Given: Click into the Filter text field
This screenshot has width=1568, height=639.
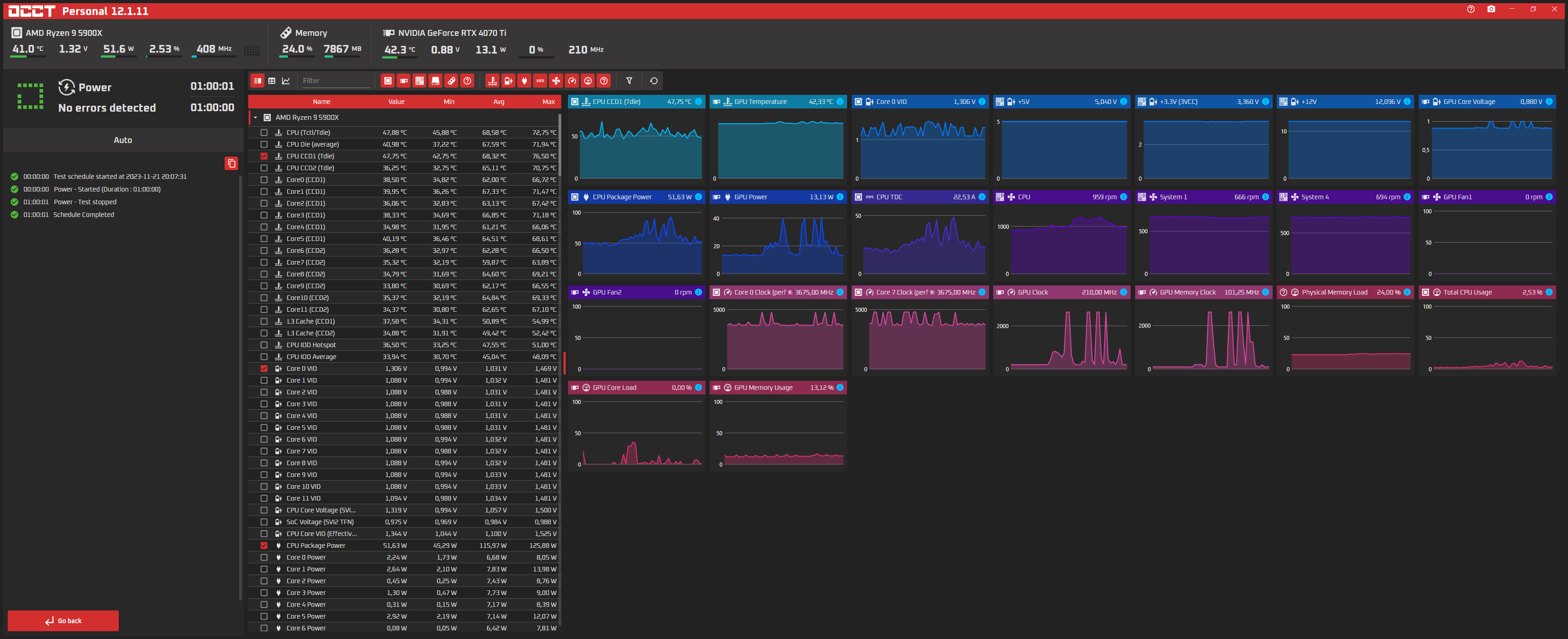Looking at the screenshot, I should pyautogui.click(x=336, y=80).
